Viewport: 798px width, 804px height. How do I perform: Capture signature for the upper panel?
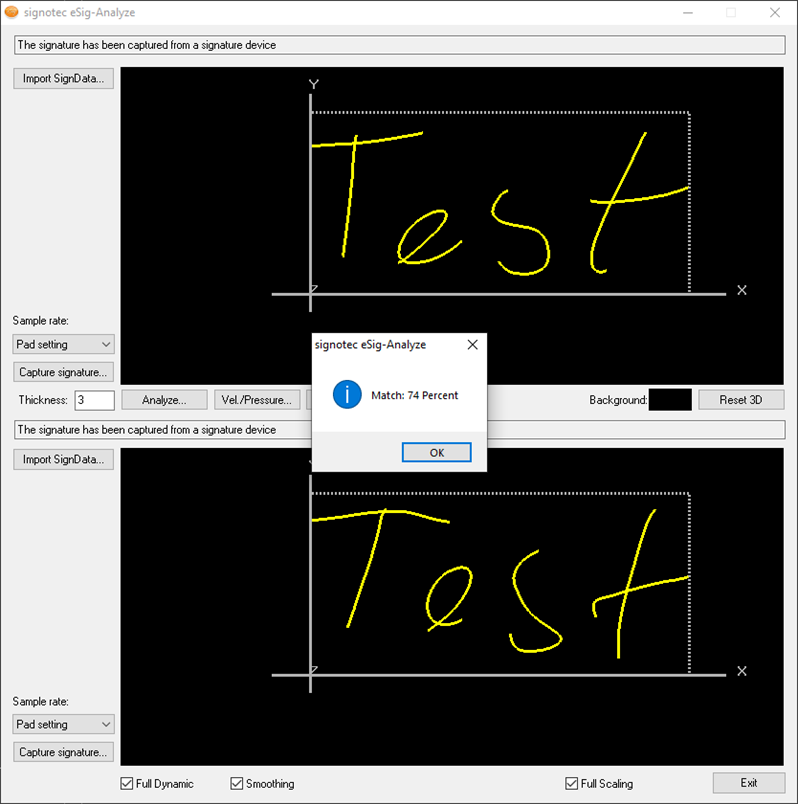point(63,372)
